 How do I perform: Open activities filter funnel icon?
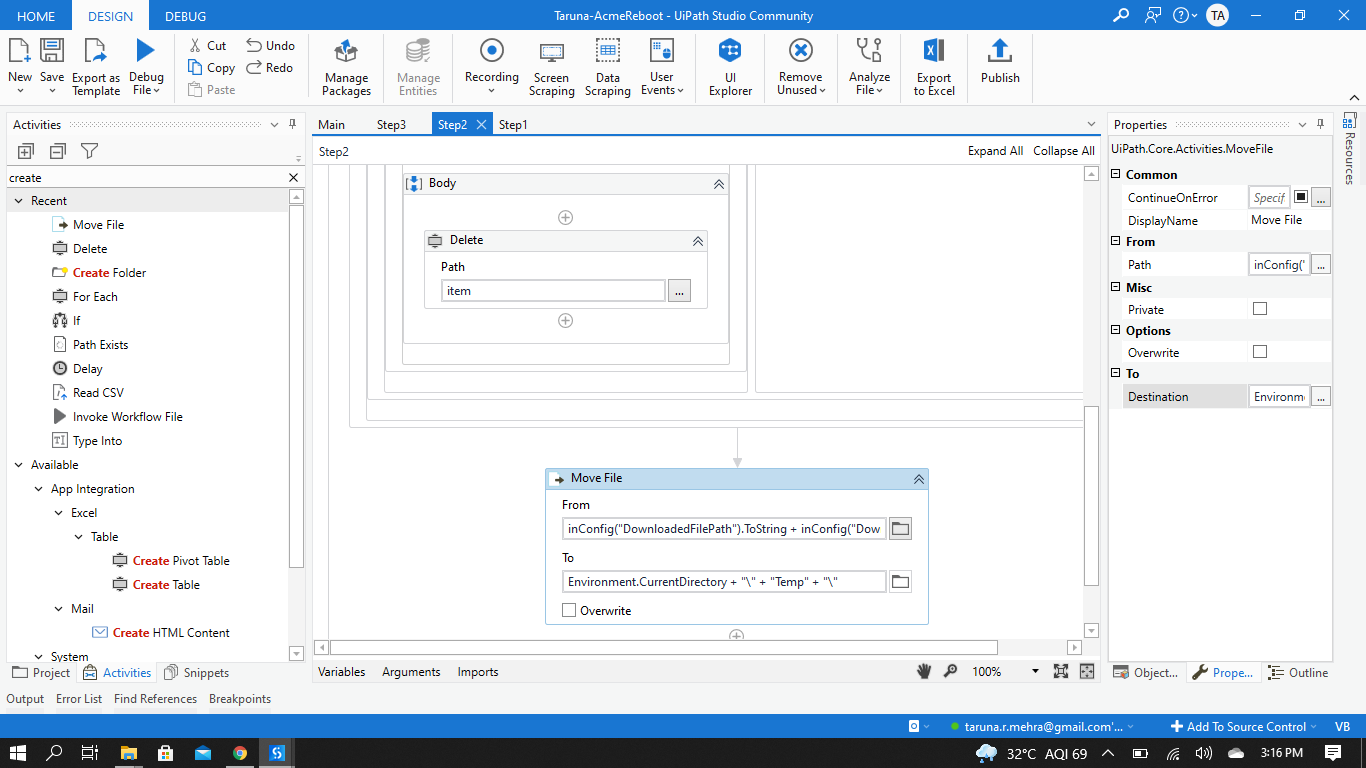(x=89, y=151)
